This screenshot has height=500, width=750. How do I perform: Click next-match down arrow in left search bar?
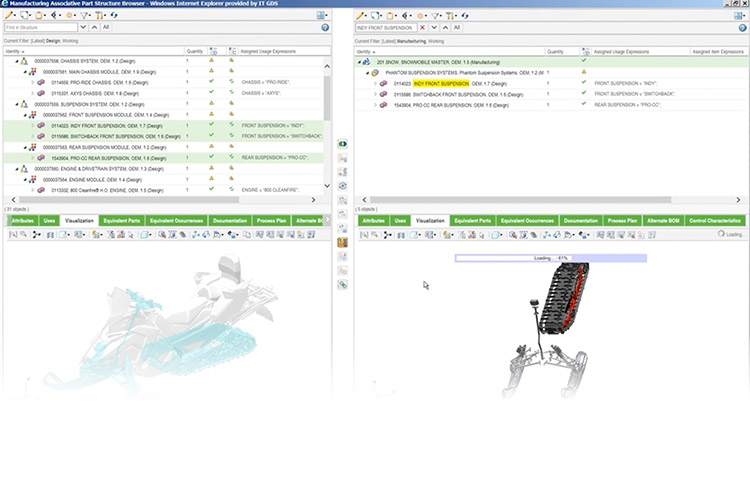coord(81,28)
